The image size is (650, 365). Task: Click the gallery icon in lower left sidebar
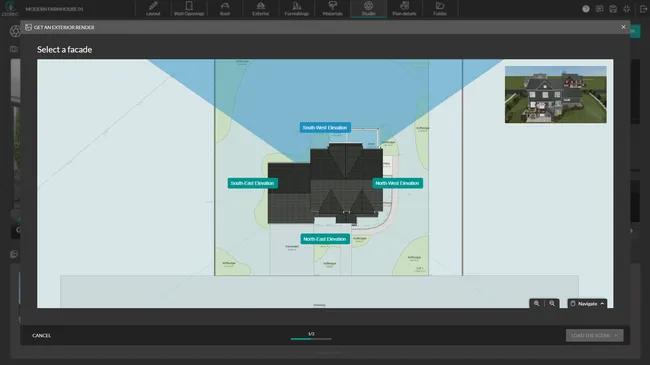(x=14, y=254)
